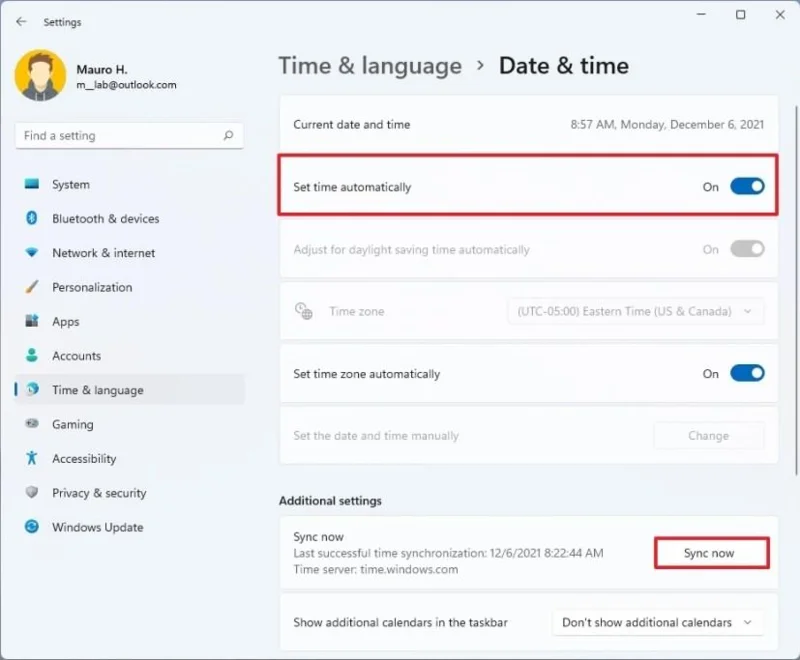Click the Network & internet wifi icon
The height and width of the screenshot is (660, 800).
click(32, 252)
